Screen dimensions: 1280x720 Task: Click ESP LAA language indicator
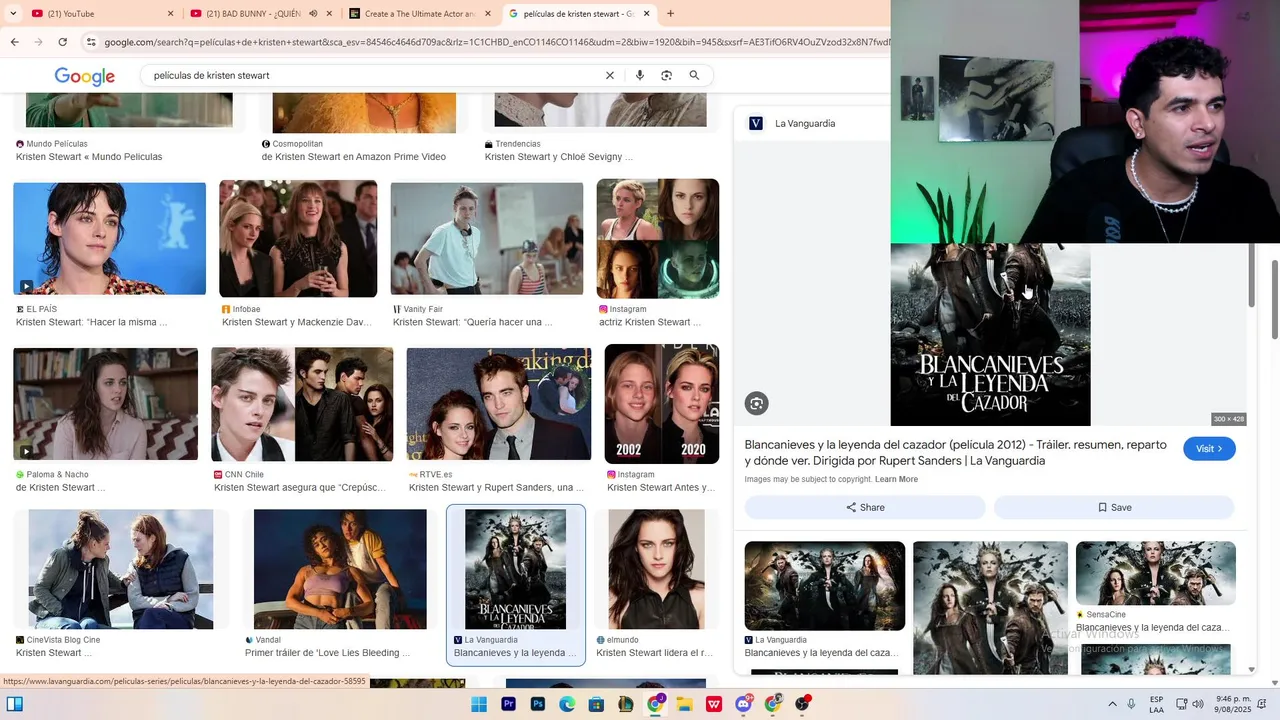pyautogui.click(x=1157, y=704)
